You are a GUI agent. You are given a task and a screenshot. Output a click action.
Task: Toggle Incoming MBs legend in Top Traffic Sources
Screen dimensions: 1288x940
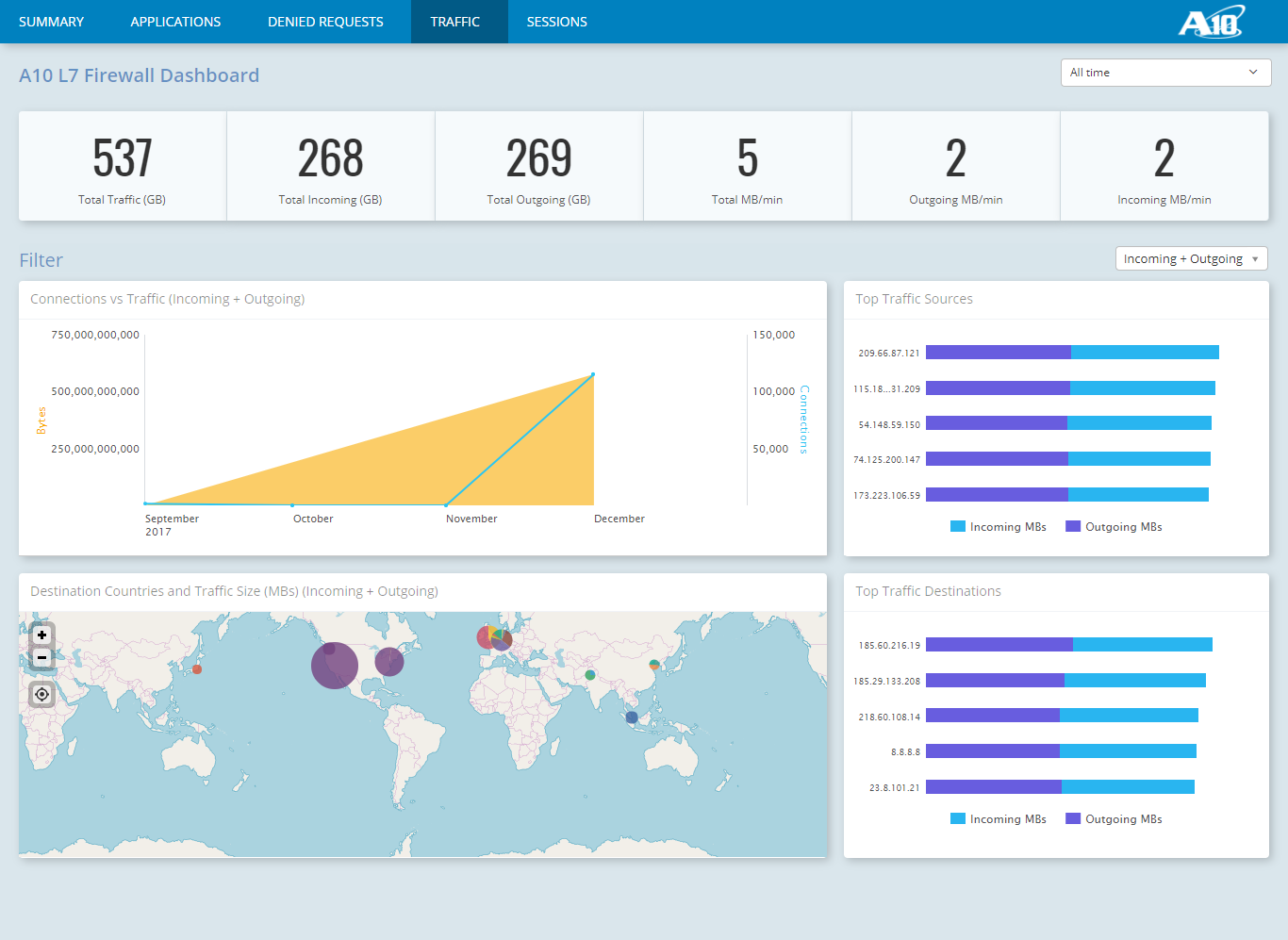tap(999, 527)
